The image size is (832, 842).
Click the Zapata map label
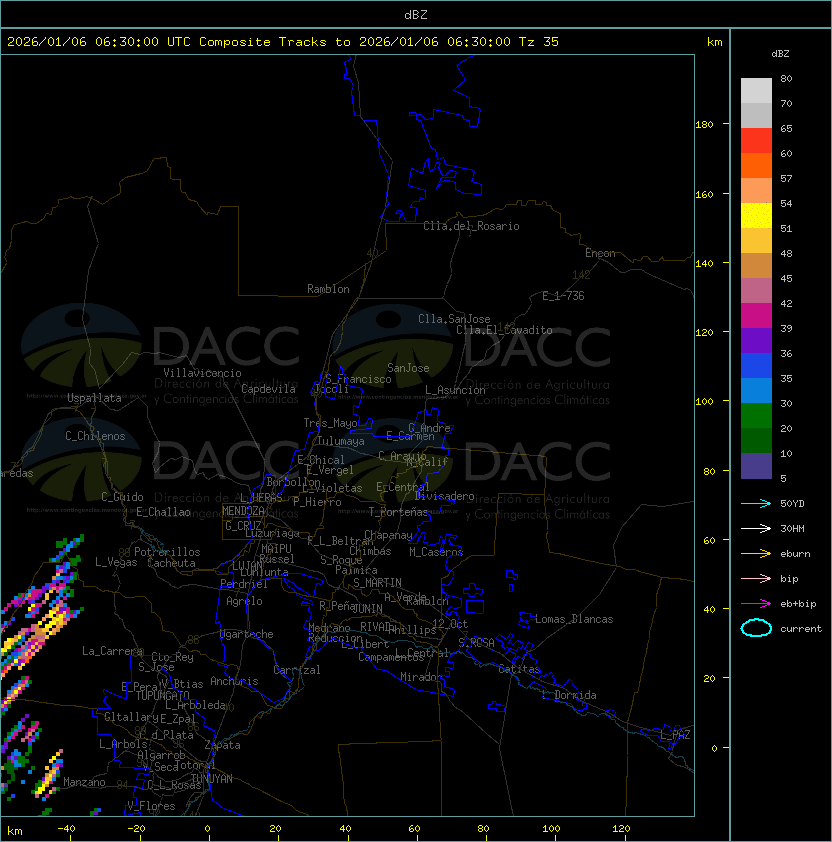pyautogui.click(x=222, y=745)
